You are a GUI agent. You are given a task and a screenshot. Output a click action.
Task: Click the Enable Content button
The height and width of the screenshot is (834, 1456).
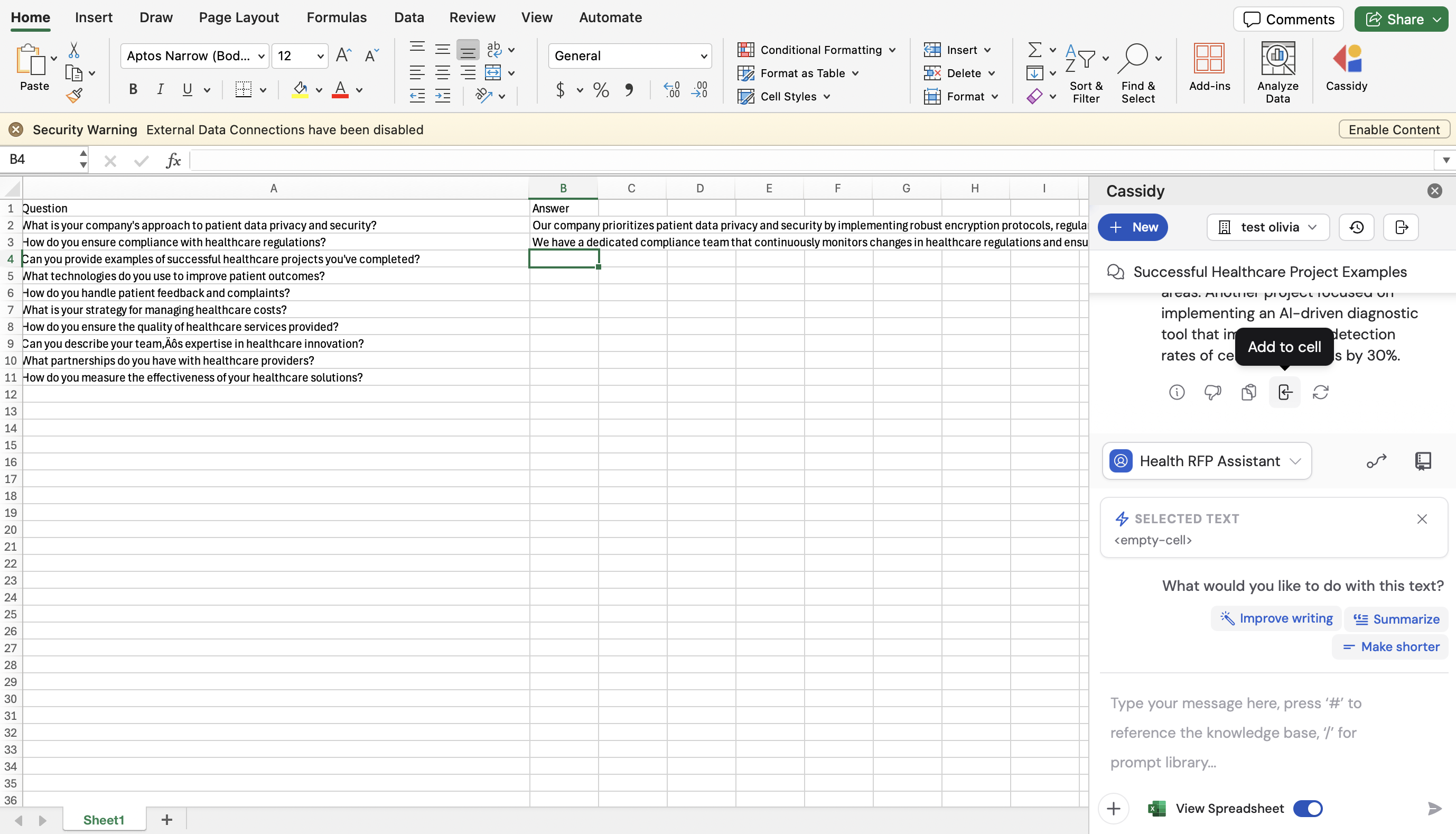click(1393, 129)
